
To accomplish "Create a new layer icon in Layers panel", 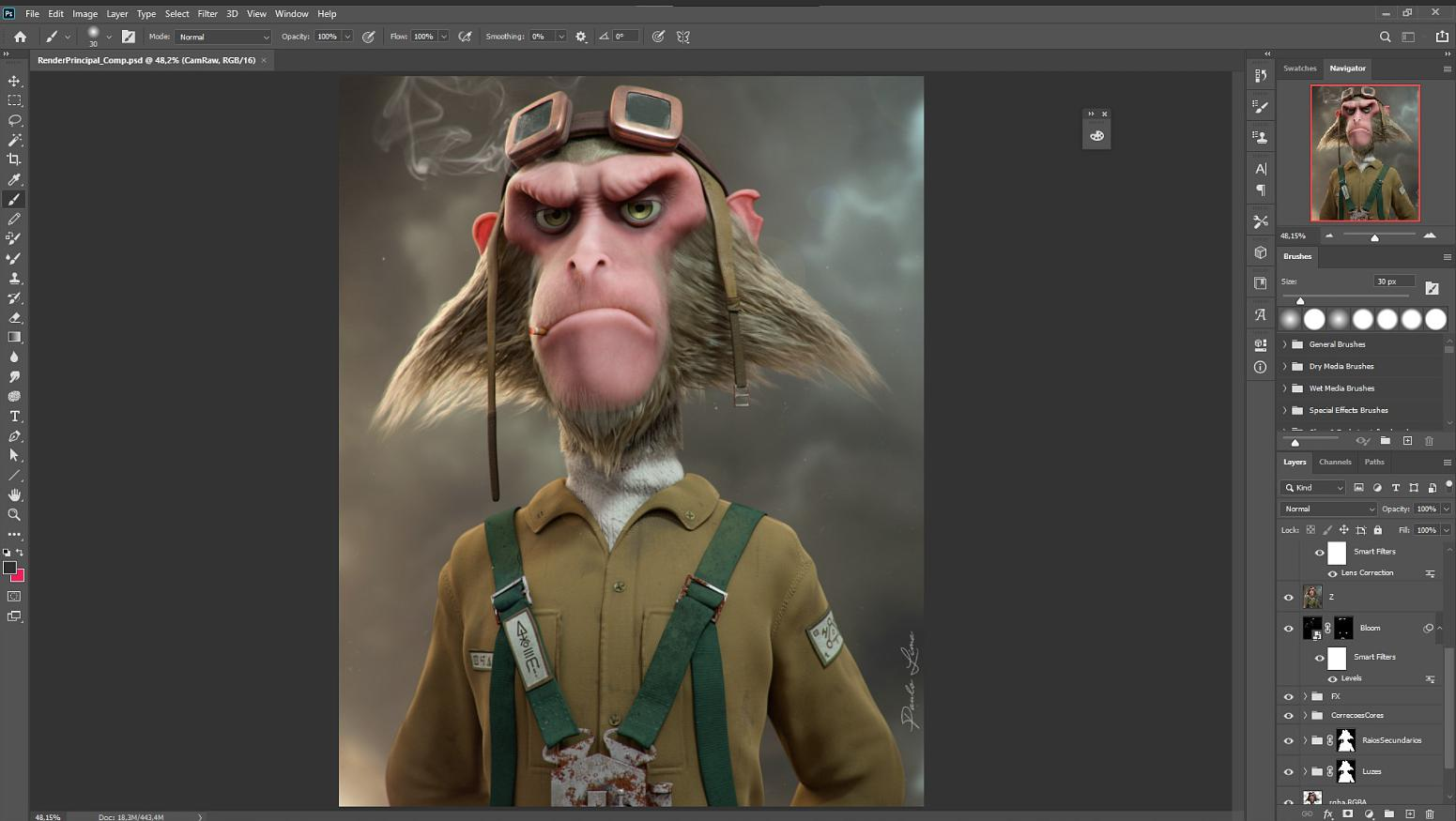I will [x=1410, y=813].
